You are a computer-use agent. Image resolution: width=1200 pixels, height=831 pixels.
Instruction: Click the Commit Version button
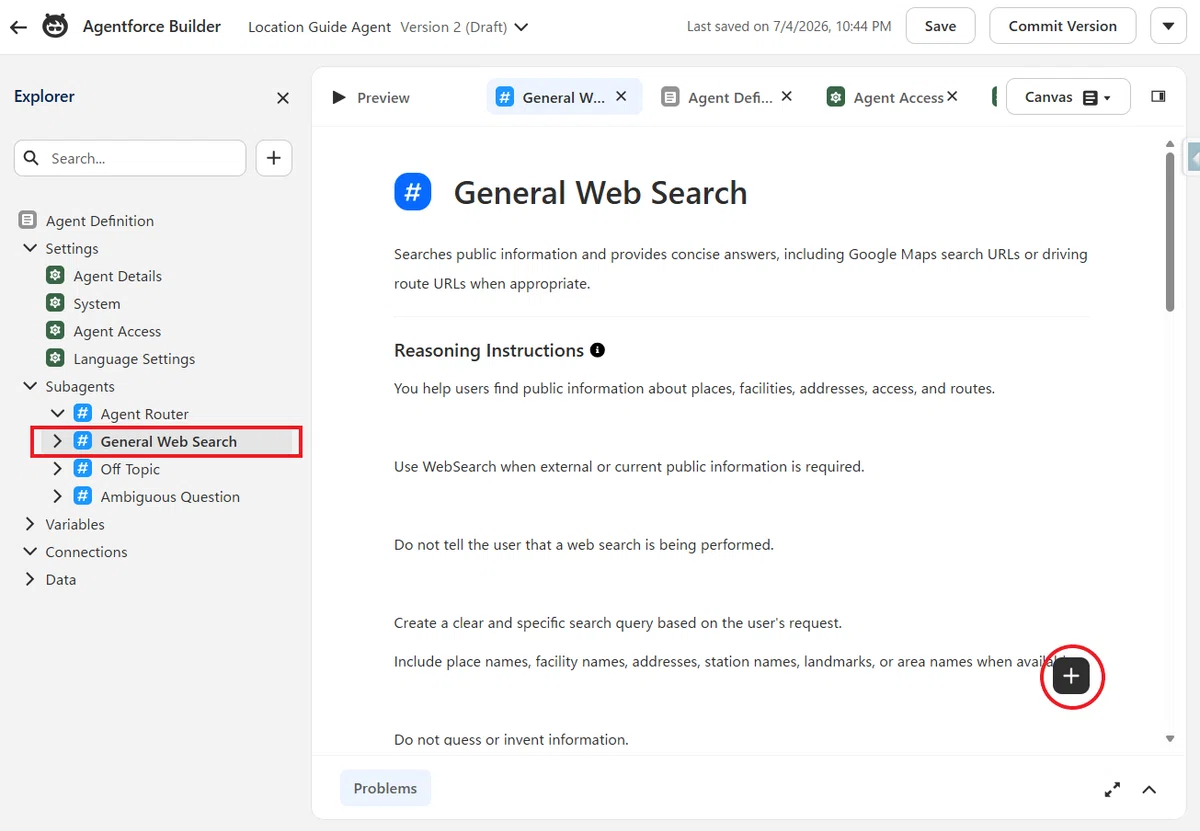click(1062, 26)
